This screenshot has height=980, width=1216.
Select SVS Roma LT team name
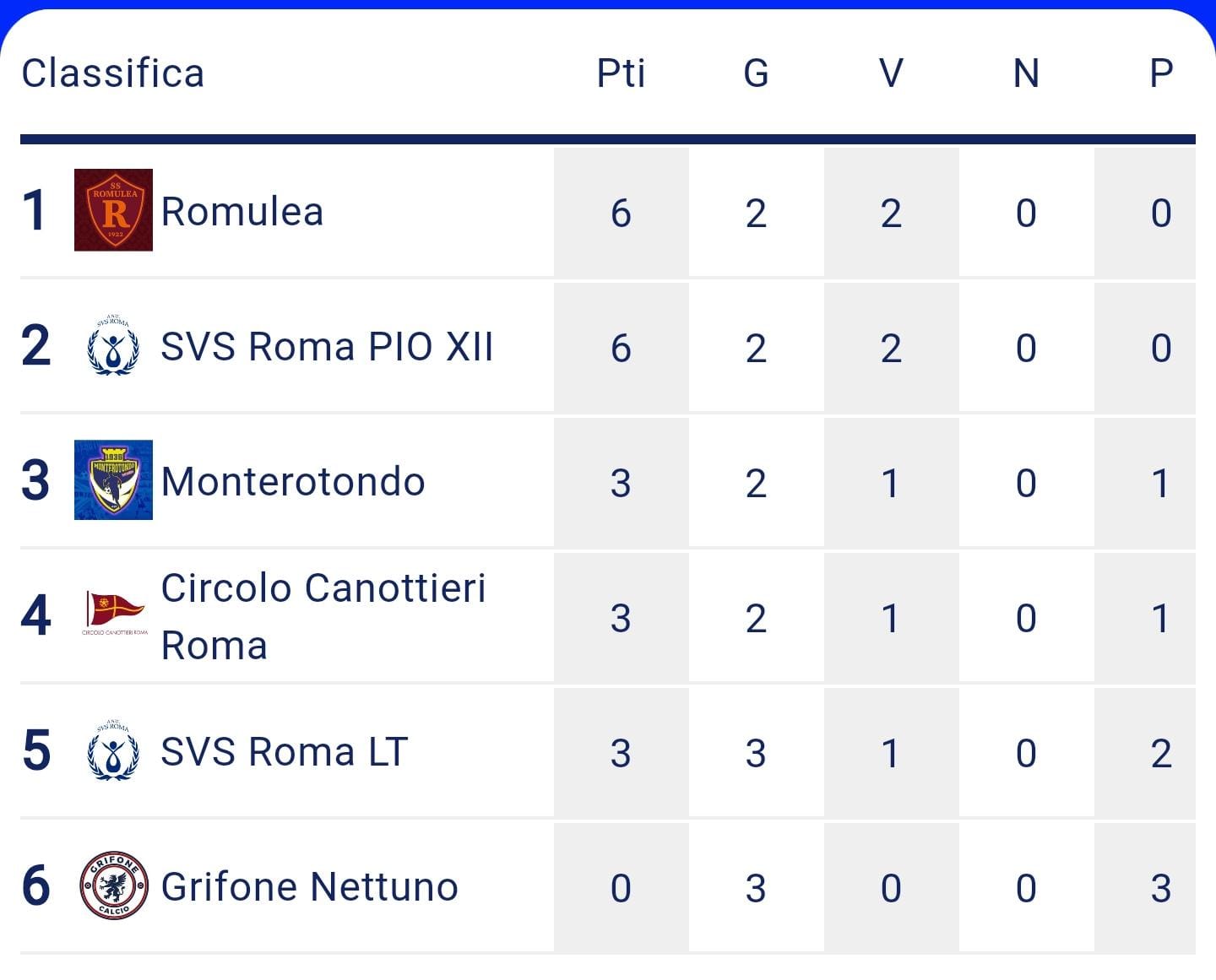[285, 751]
